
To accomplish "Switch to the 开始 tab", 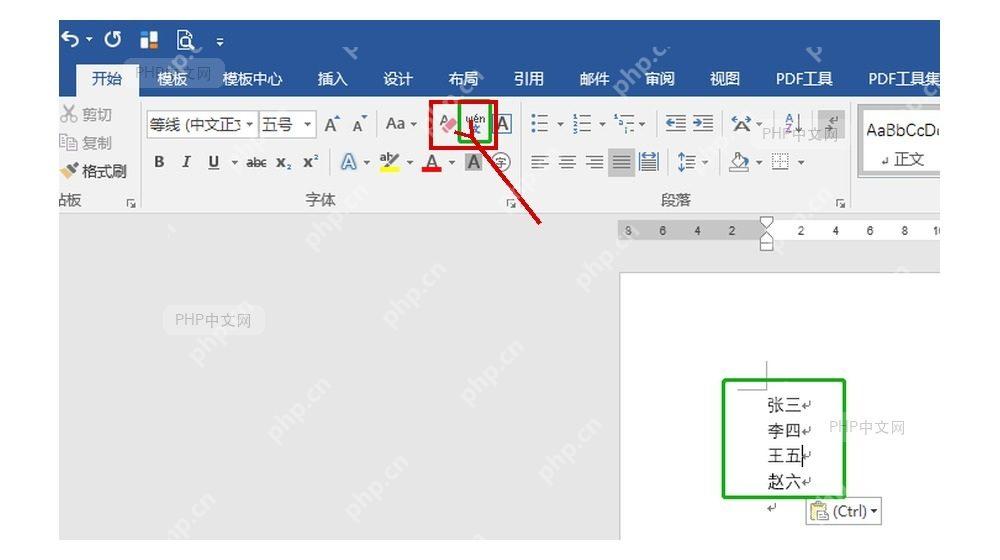I will click(x=107, y=79).
